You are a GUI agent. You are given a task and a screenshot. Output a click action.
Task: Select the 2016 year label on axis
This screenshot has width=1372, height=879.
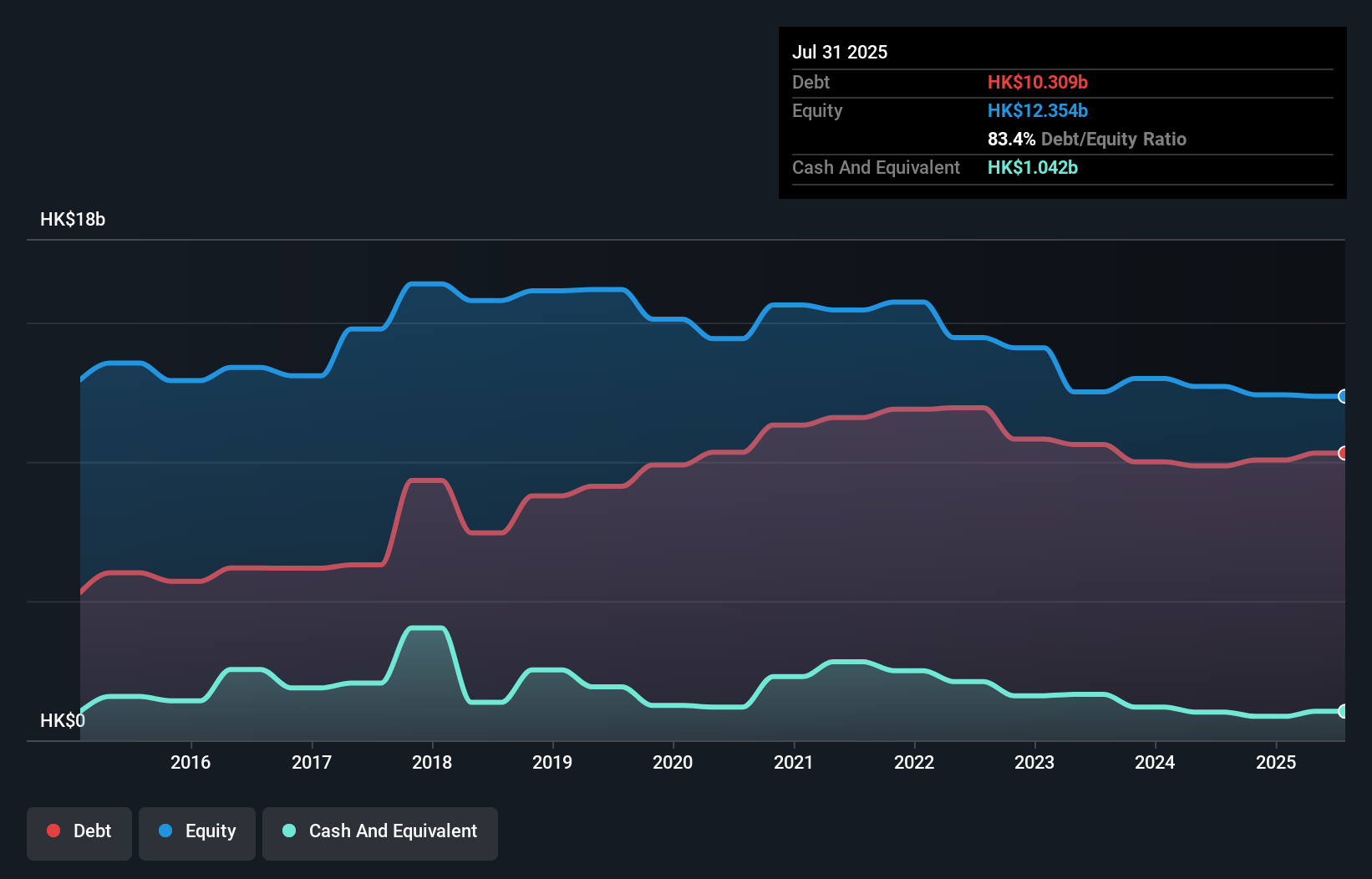click(x=191, y=762)
